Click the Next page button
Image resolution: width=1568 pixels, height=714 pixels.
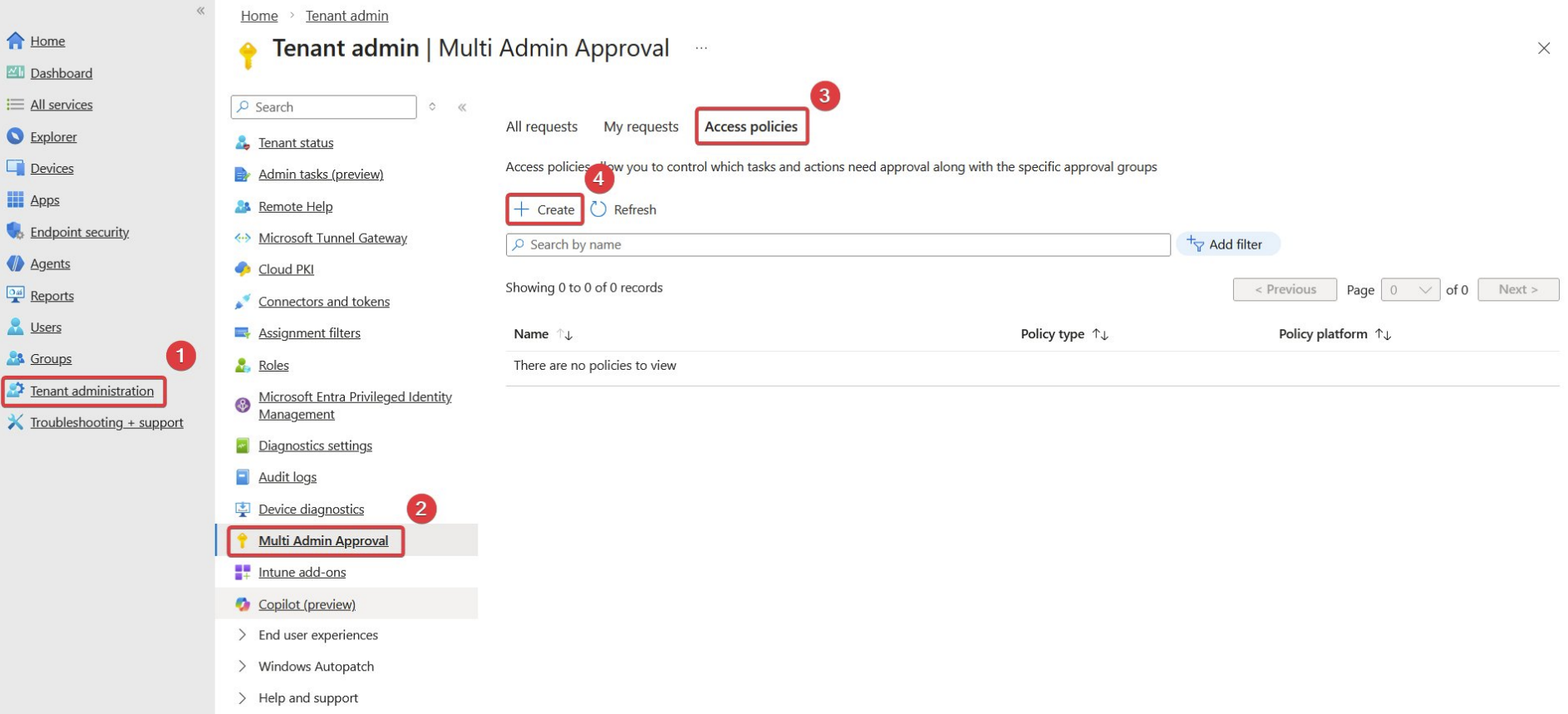coord(1518,289)
